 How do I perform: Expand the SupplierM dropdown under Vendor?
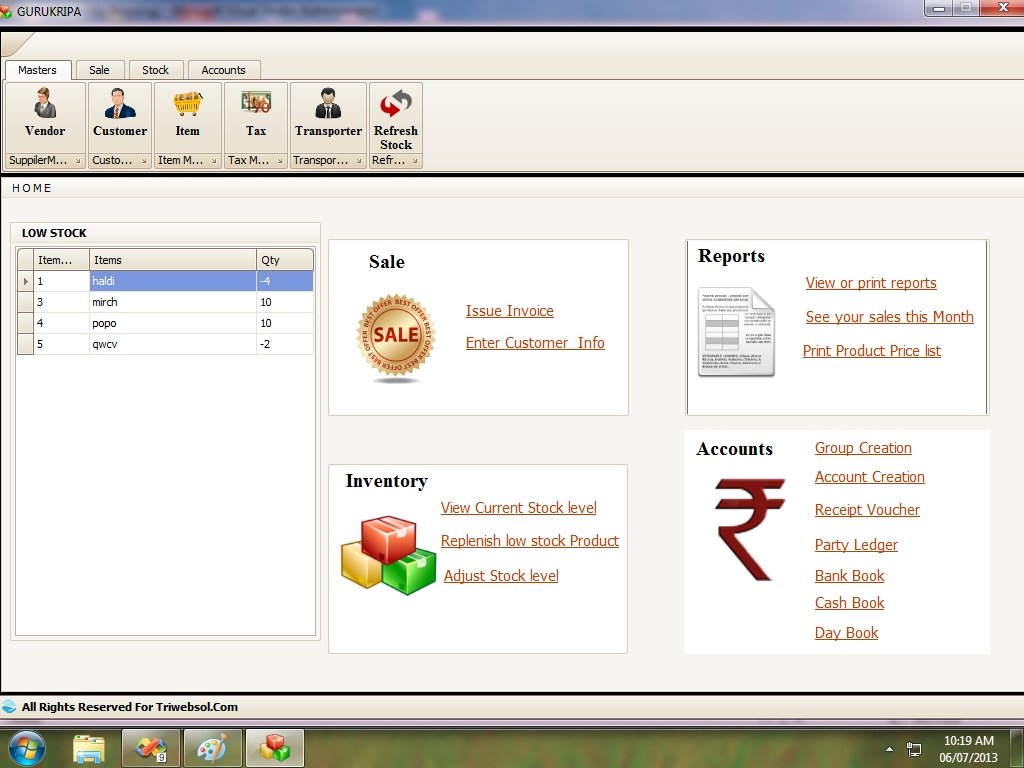point(80,160)
